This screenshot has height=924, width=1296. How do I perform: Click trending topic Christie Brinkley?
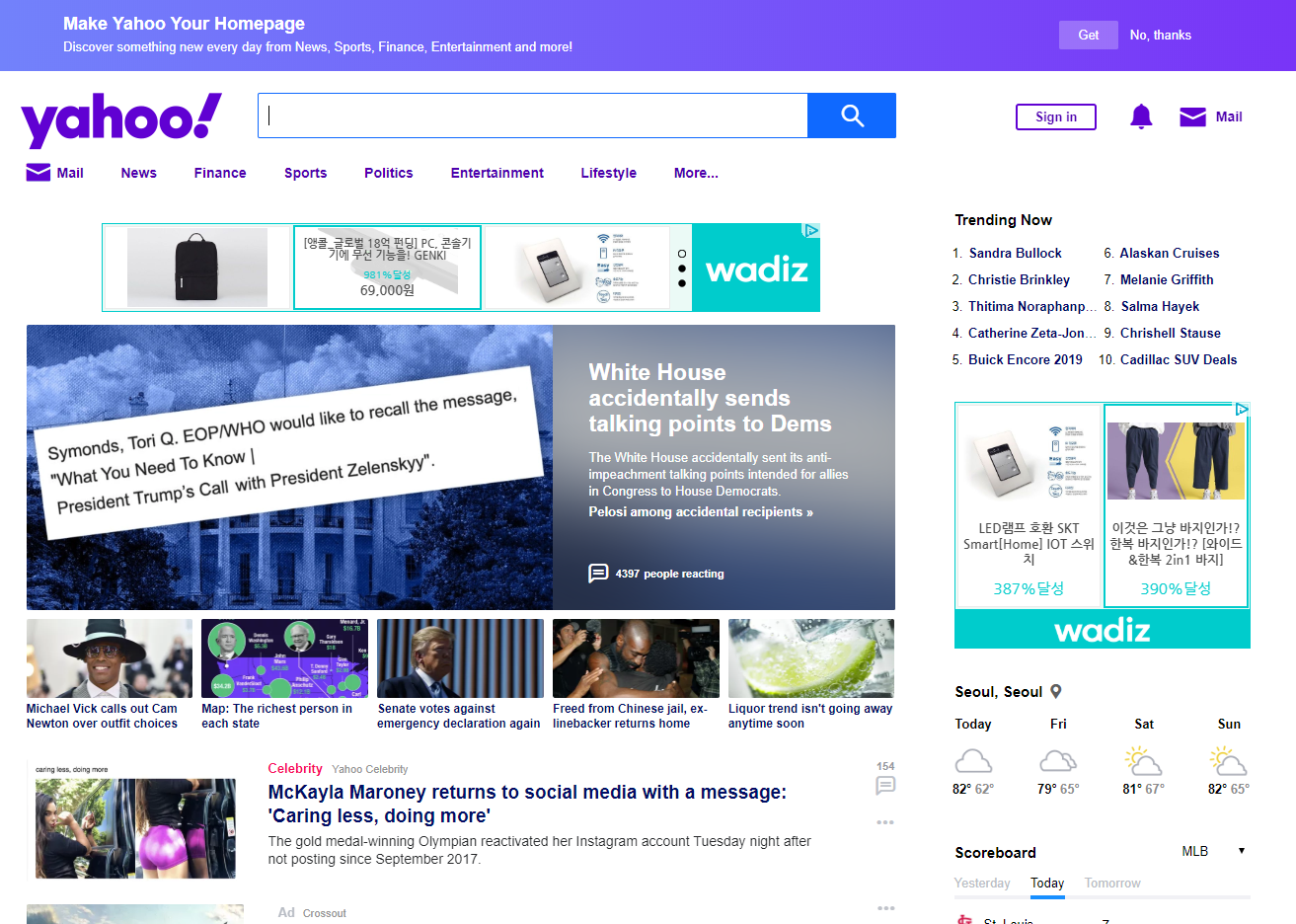click(x=1019, y=279)
